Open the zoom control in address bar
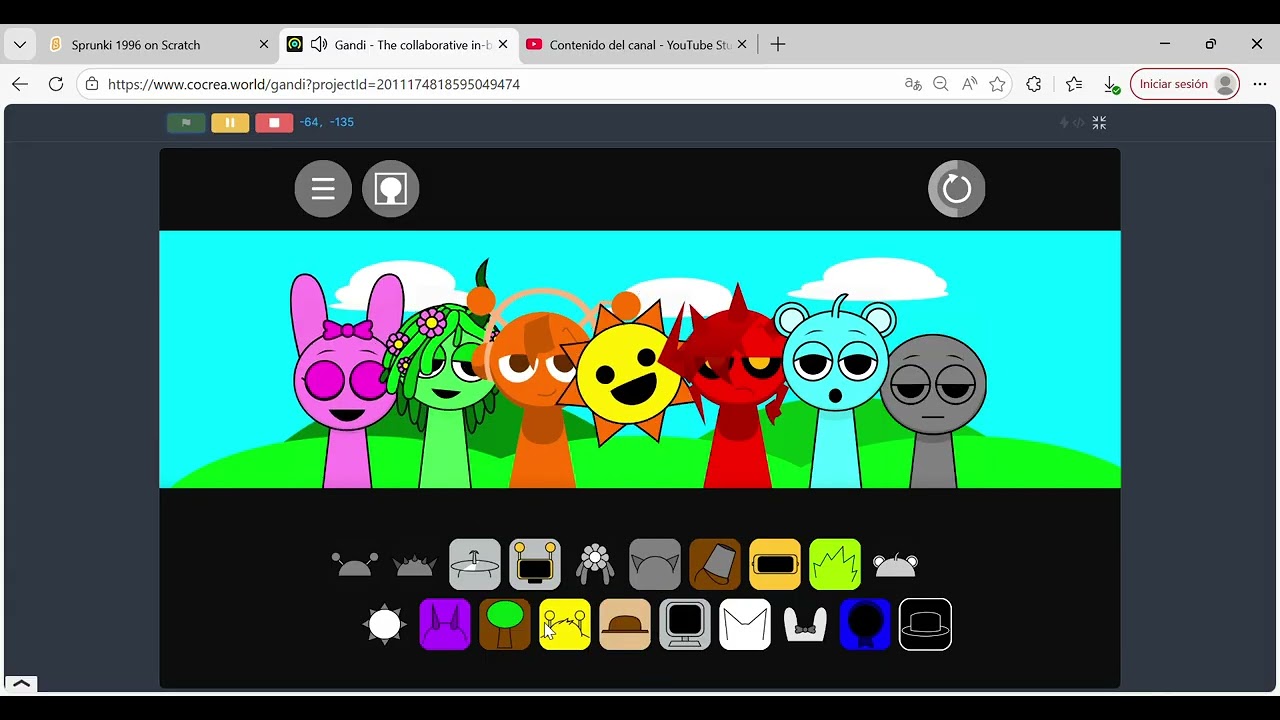 tap(941, 84)
